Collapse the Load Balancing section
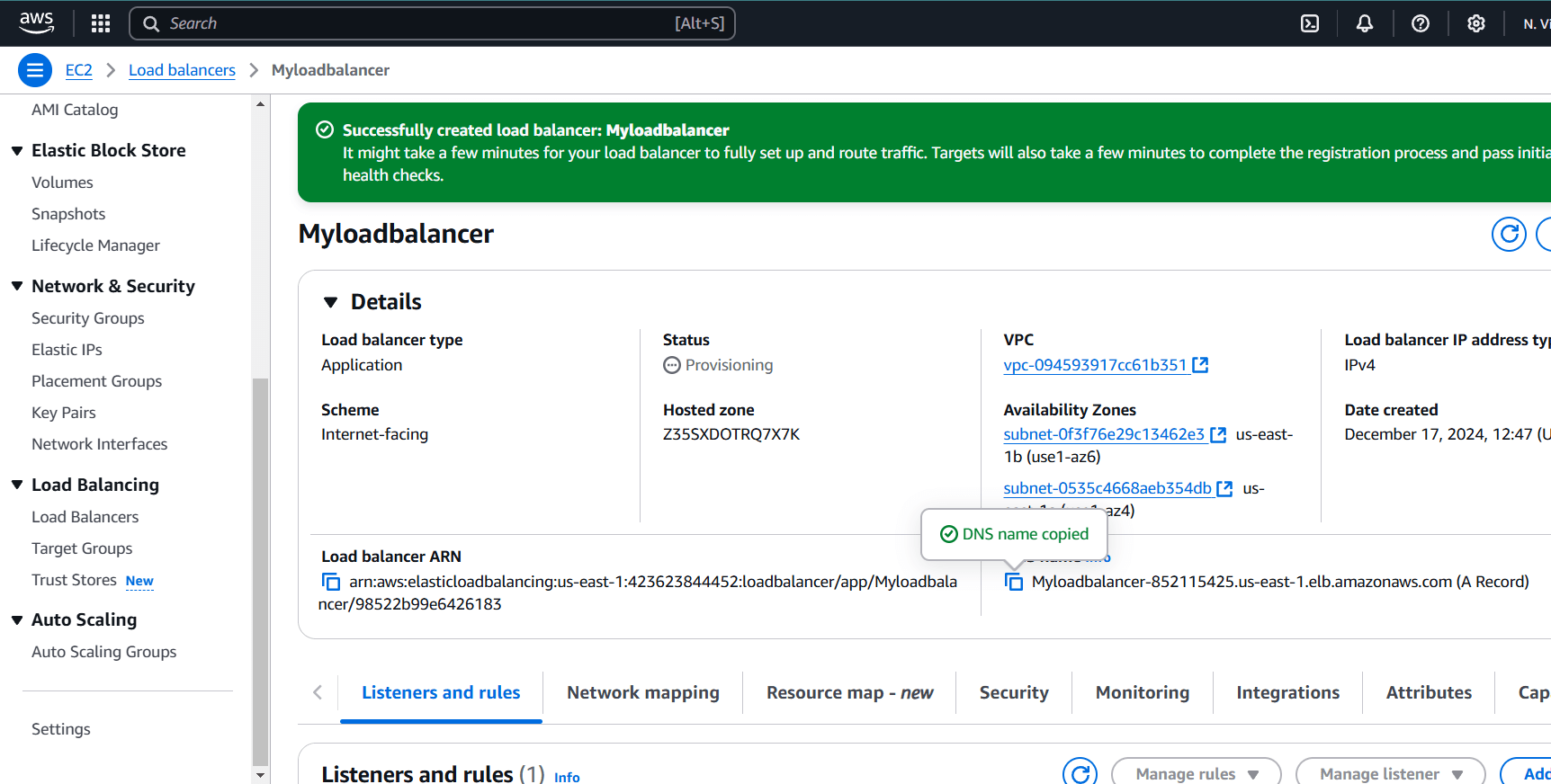This screenshot has width=1551, height=784. [x=17, y=485]
